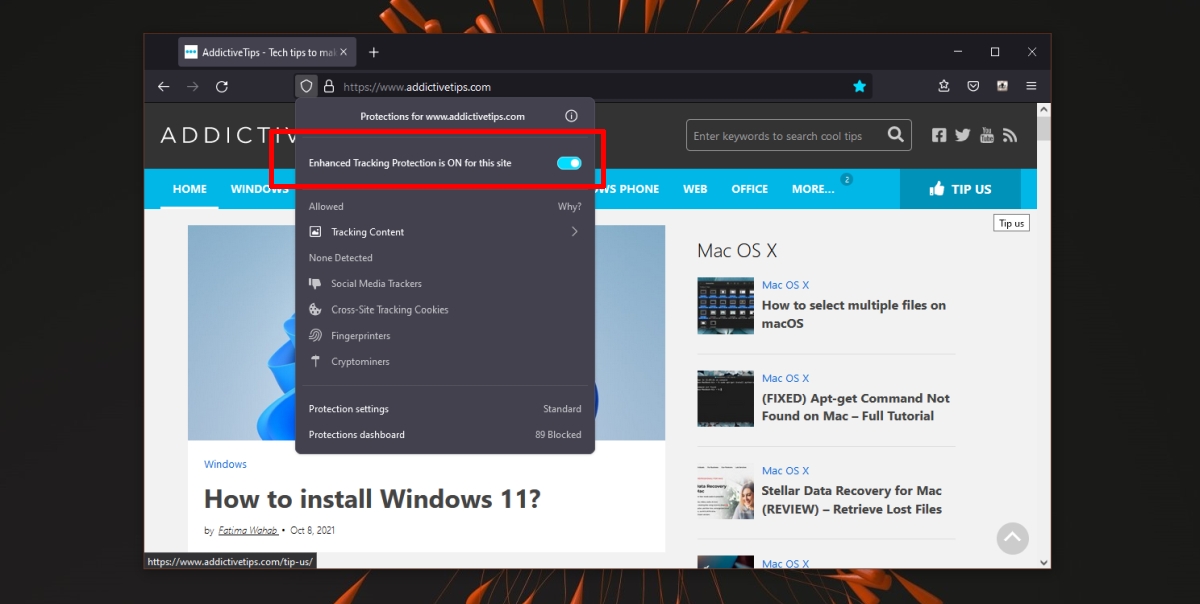This screenshot has width=1200, height=604.
Task: Click Mac OS X label above Apt-get article
Action: point(785,378)
